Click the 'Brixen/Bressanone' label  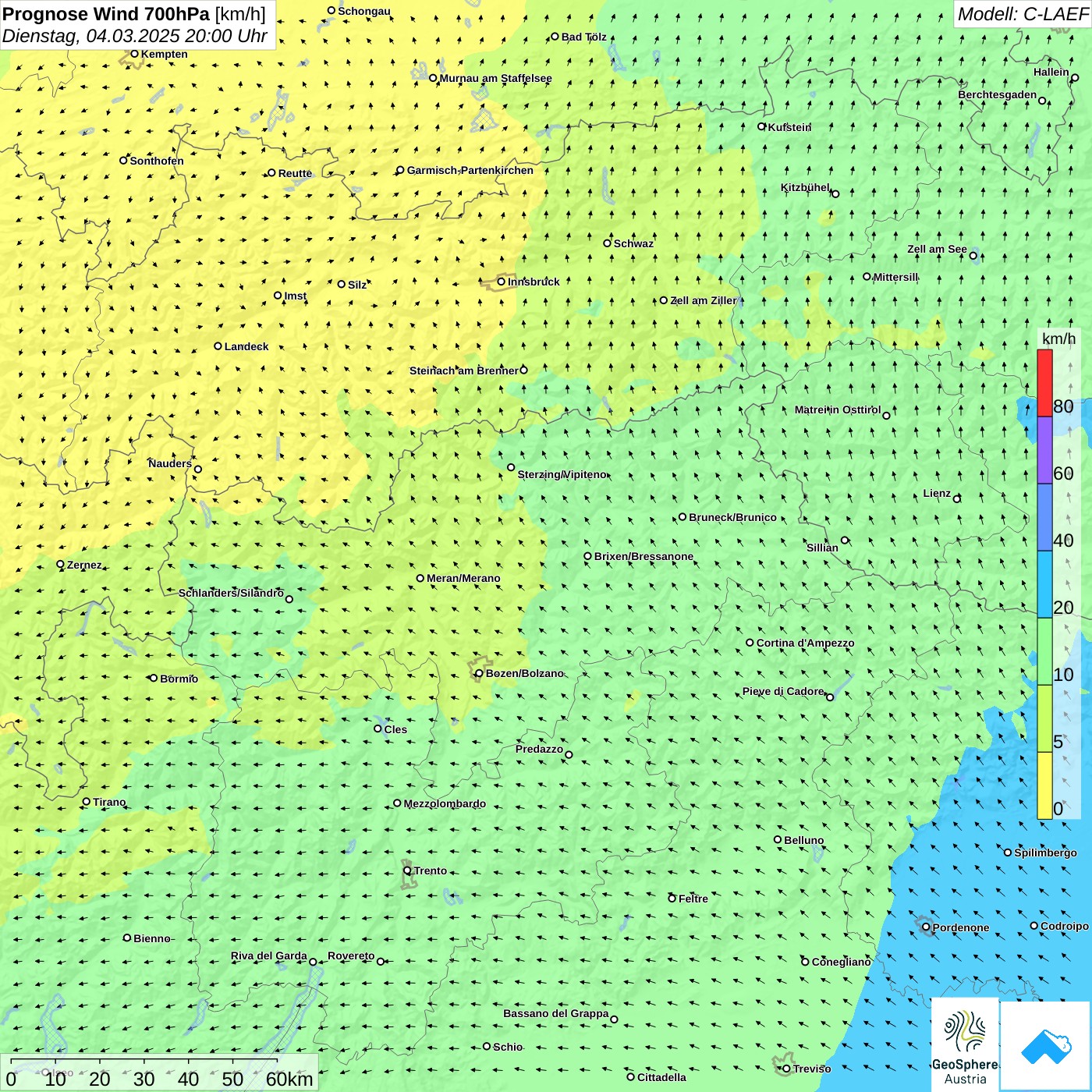coord(643,556)
